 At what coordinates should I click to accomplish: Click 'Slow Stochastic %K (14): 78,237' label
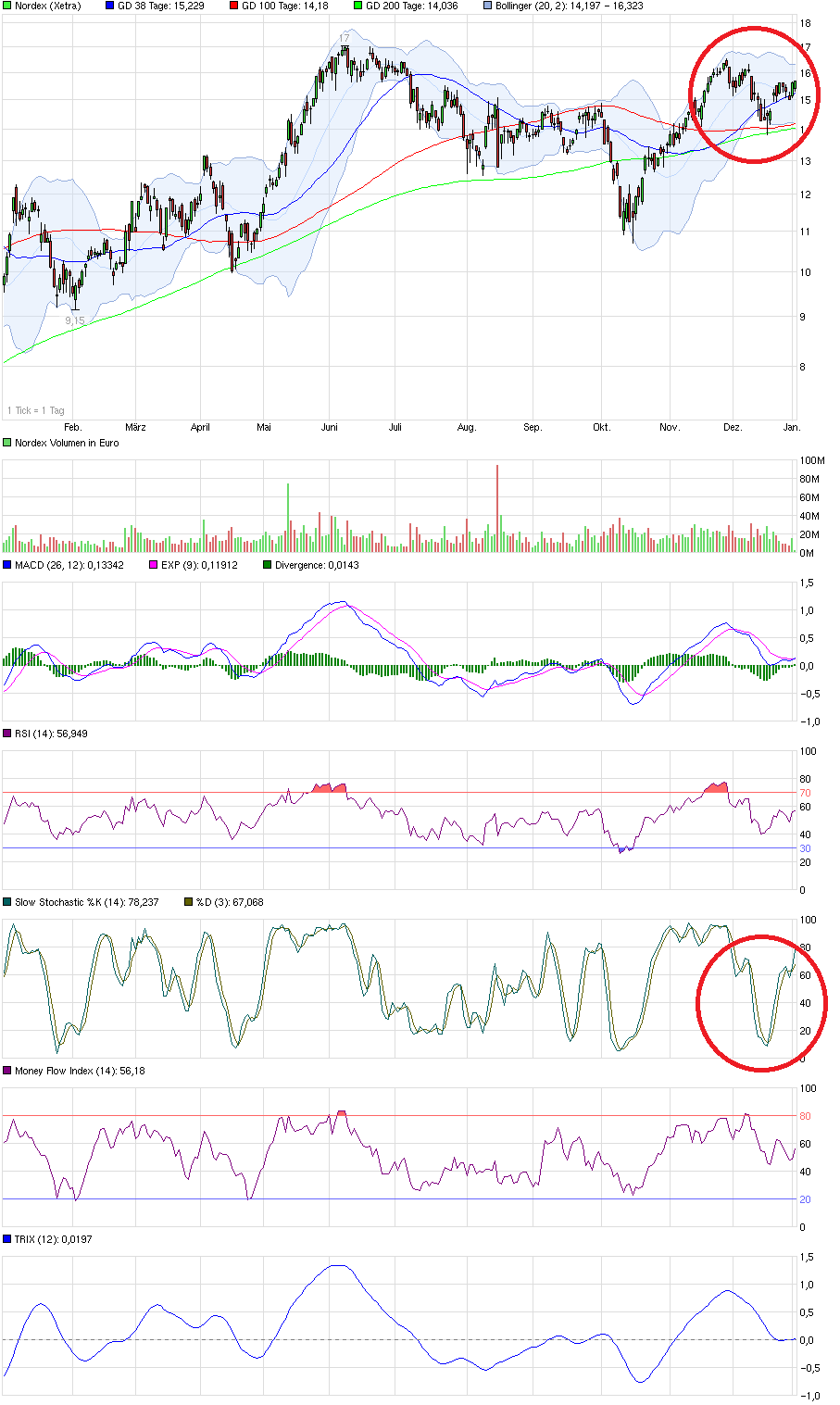point(86,902)
